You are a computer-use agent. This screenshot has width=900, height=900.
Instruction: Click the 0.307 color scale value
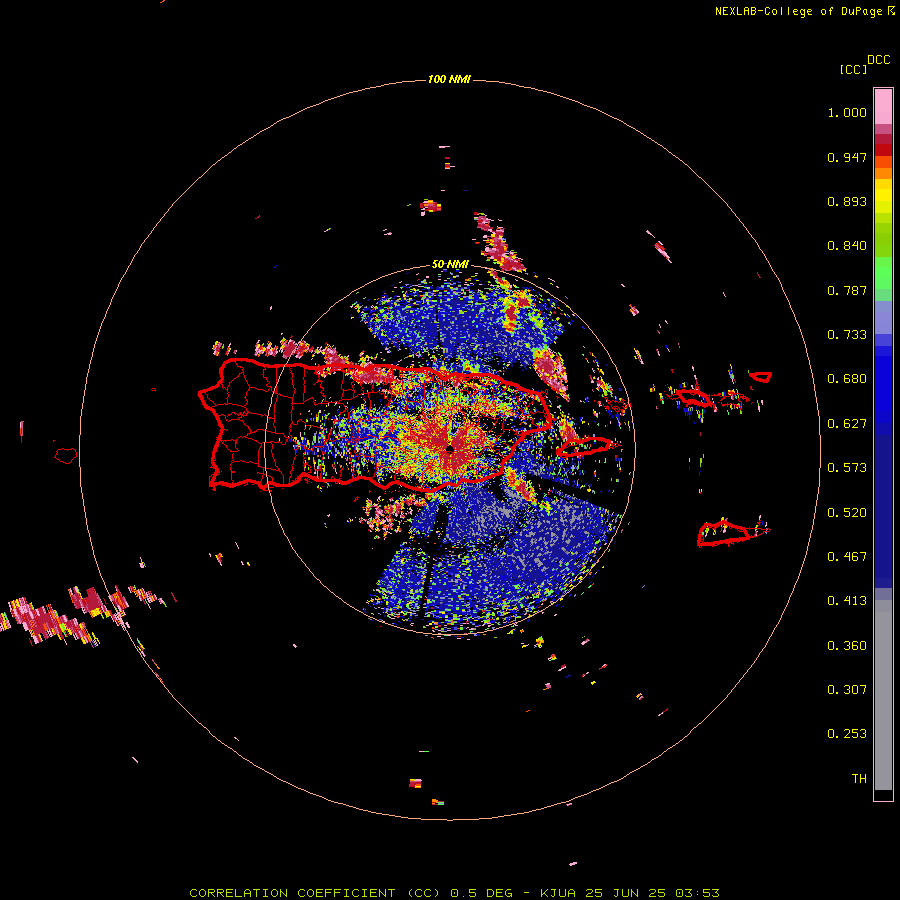[x=847, y=690]
